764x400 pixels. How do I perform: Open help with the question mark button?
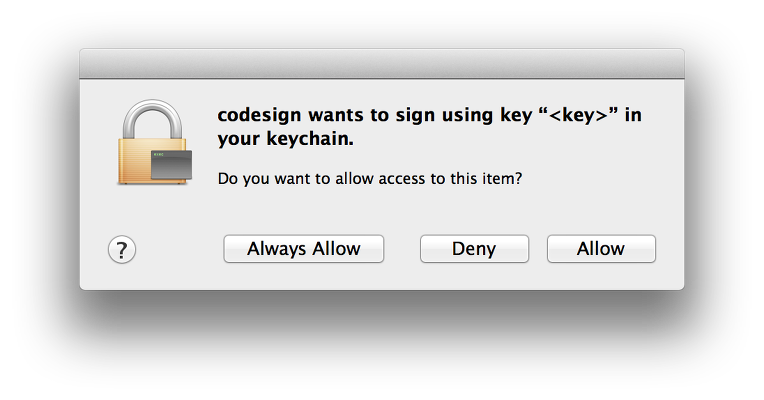click(122, 249)
